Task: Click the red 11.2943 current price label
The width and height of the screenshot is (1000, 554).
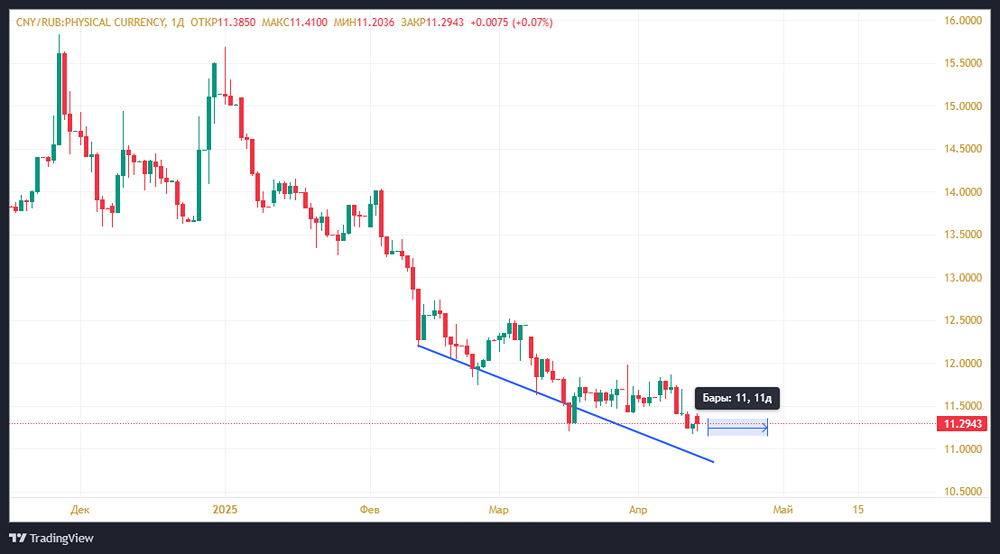Action: click(x=962, y=424)
